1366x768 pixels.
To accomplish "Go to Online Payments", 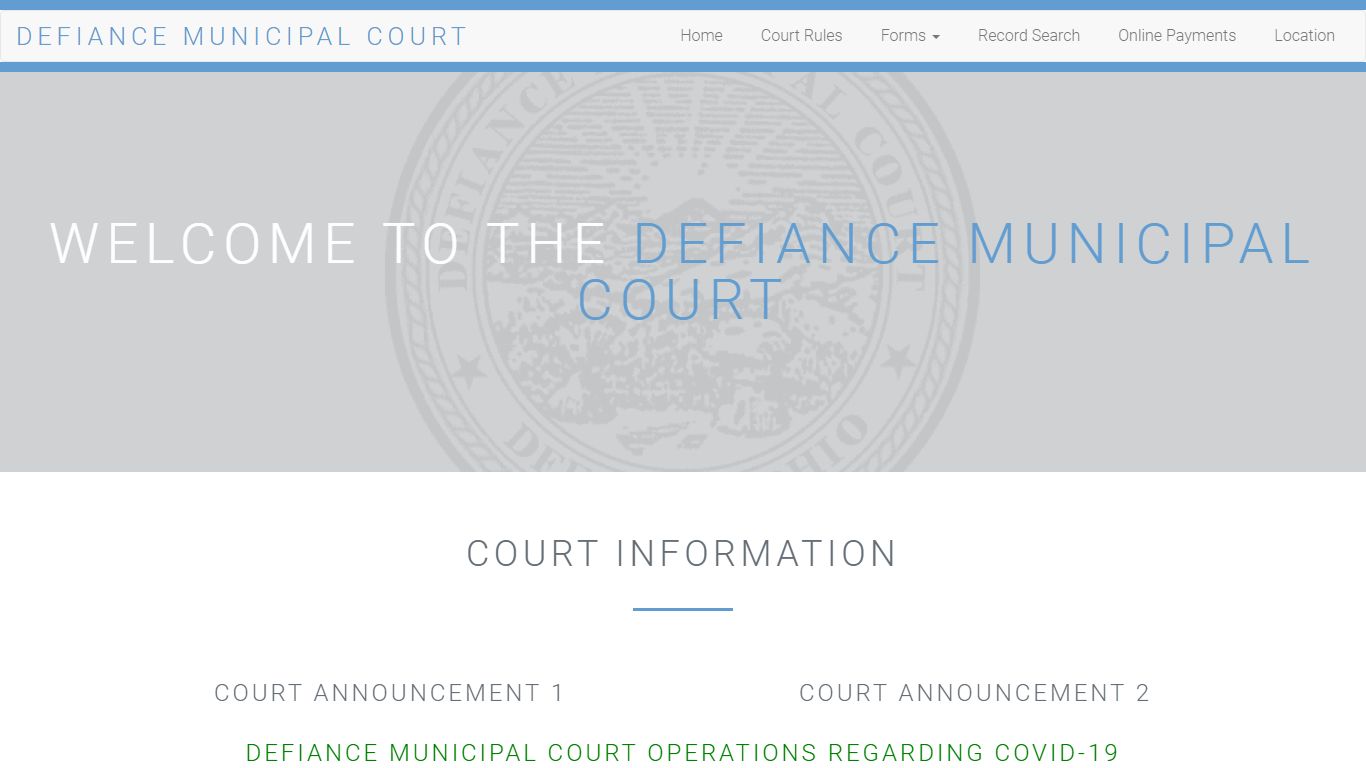I will 1176,35.
